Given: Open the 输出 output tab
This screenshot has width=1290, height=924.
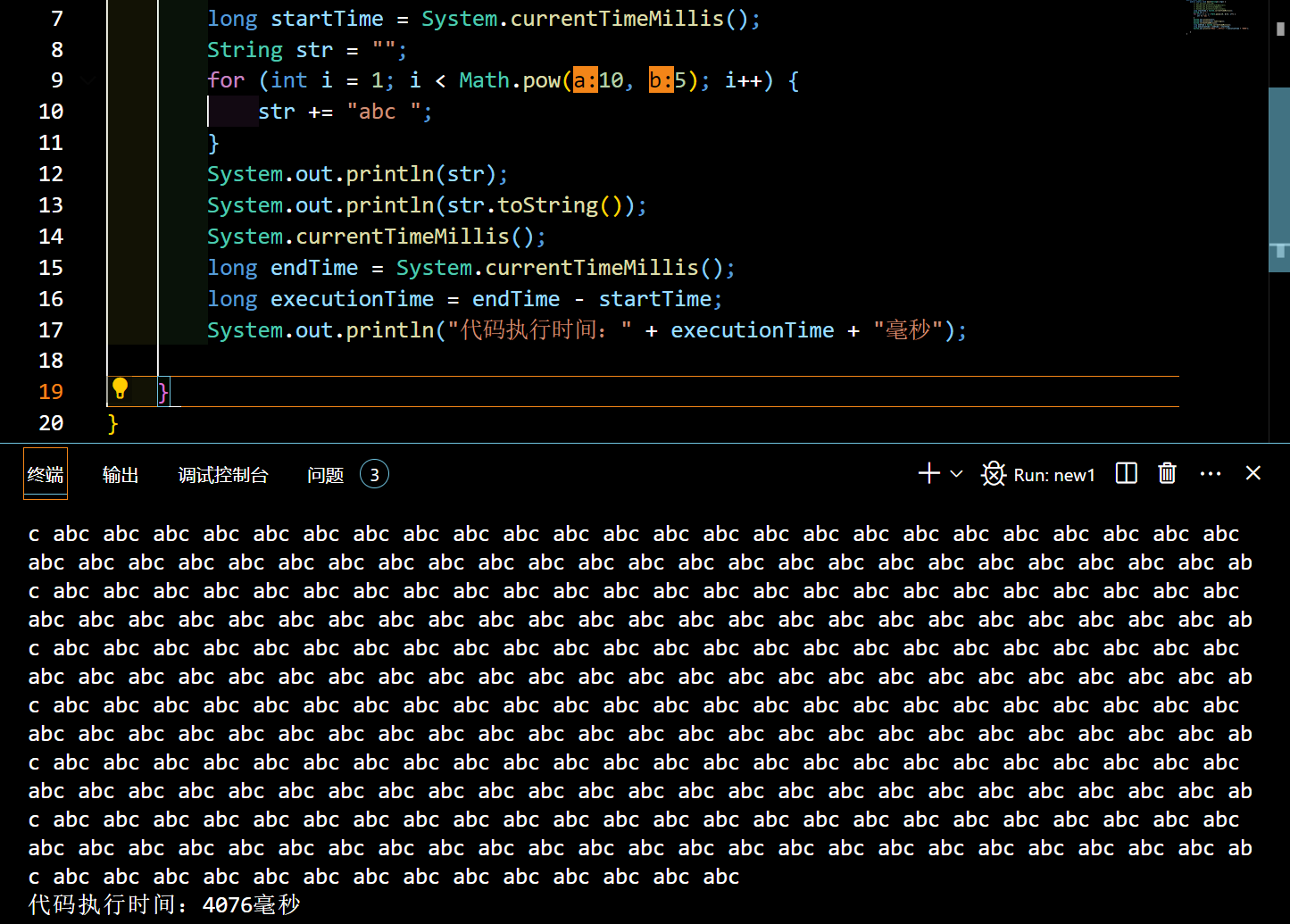Looking at the screenshot, I should click(121, 475).
